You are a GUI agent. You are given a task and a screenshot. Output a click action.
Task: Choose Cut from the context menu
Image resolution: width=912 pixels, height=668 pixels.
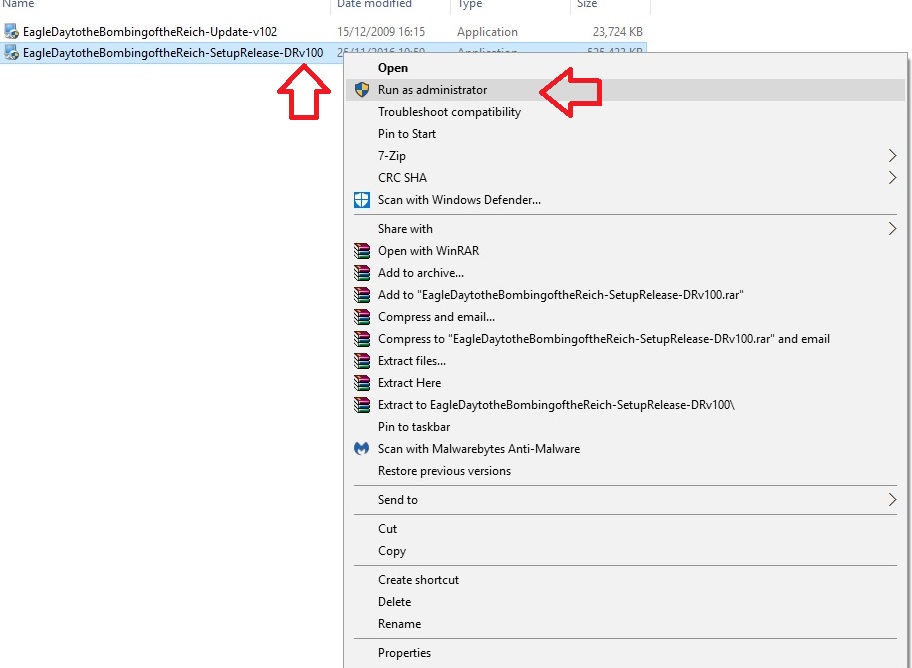(x=625, y=529)
